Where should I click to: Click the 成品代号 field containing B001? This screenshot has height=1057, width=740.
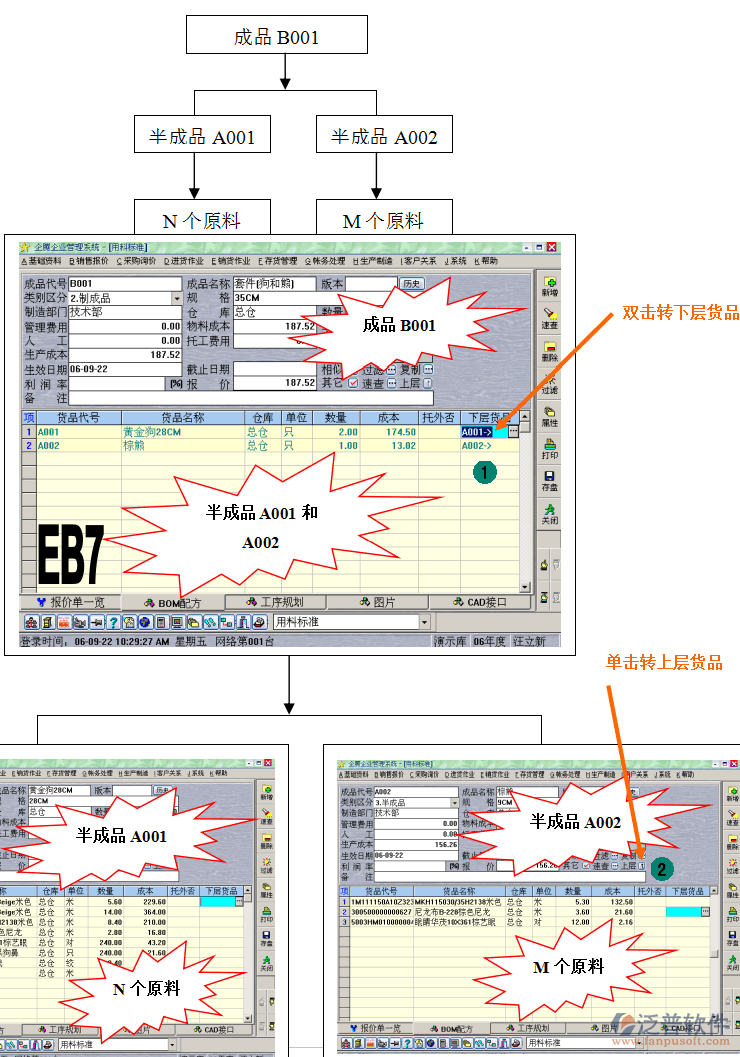click(x=125, y=284)
